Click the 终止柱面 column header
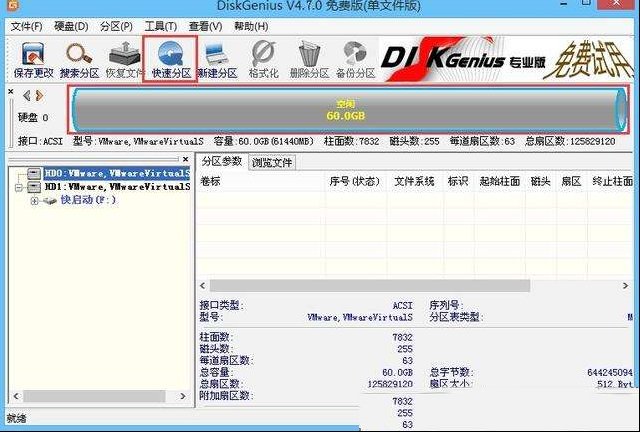 pyautogui.click(x=612, y=181)
